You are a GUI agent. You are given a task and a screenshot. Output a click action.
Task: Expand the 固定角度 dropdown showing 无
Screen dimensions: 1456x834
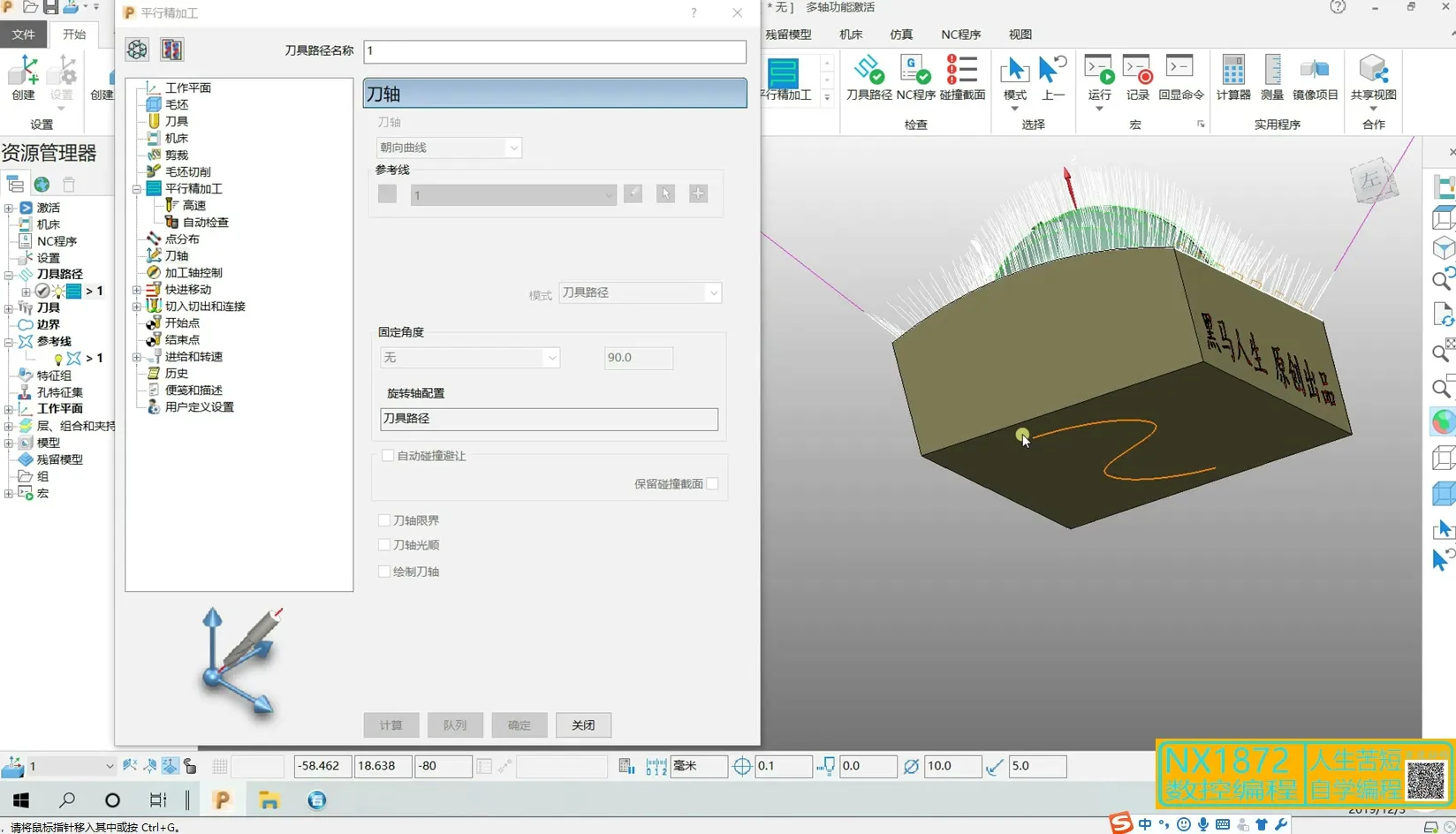point(469,358)
